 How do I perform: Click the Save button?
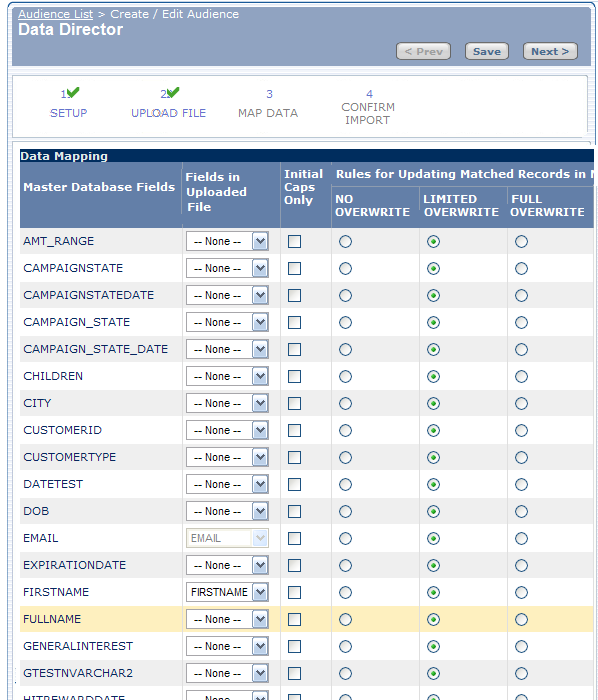[x=486, y=51]
